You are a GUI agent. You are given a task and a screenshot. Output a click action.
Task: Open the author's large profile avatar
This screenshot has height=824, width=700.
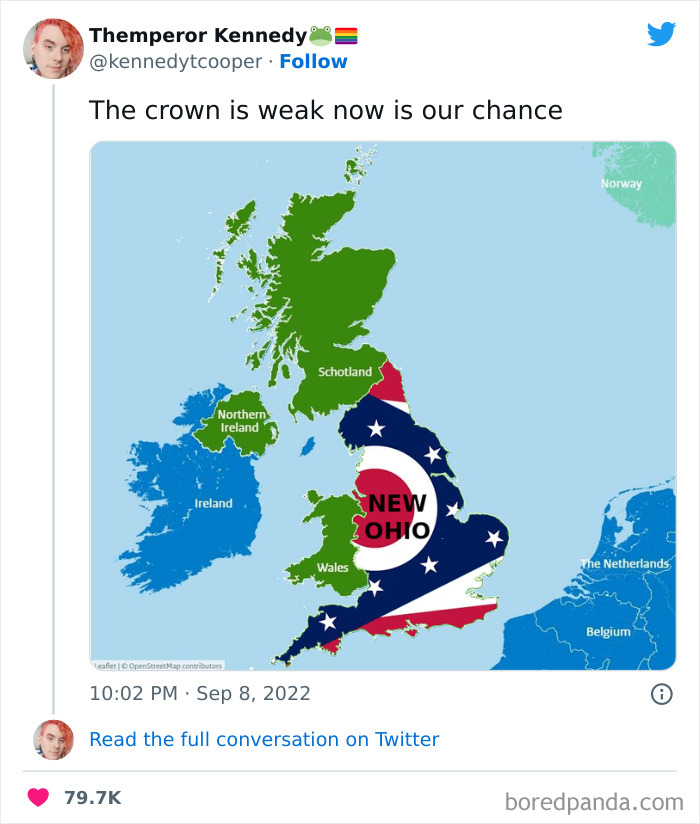click(x=52, y=48)
